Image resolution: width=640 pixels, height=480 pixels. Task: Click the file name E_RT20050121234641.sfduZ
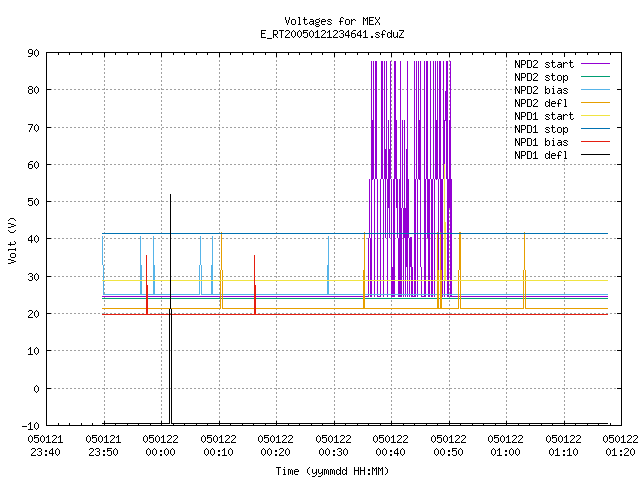pyautogui.click(x=332, y=34)
